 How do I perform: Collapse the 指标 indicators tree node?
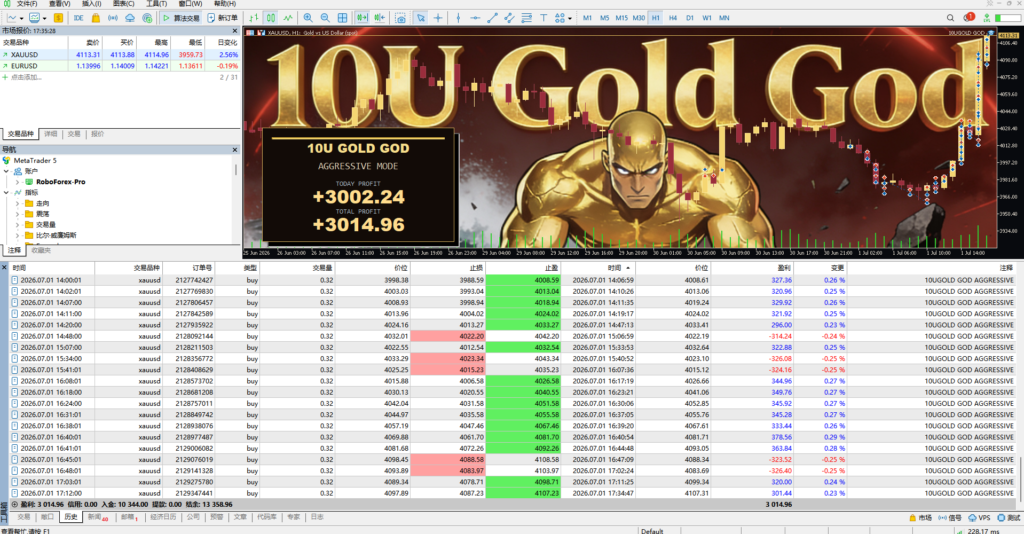(7, 193)
